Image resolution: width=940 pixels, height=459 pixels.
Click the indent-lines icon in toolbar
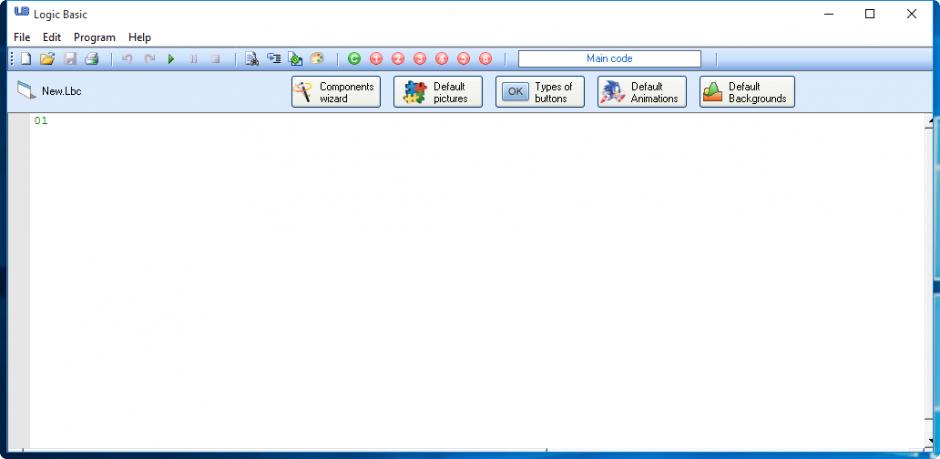pyautogui.click(x=274, y=59)
